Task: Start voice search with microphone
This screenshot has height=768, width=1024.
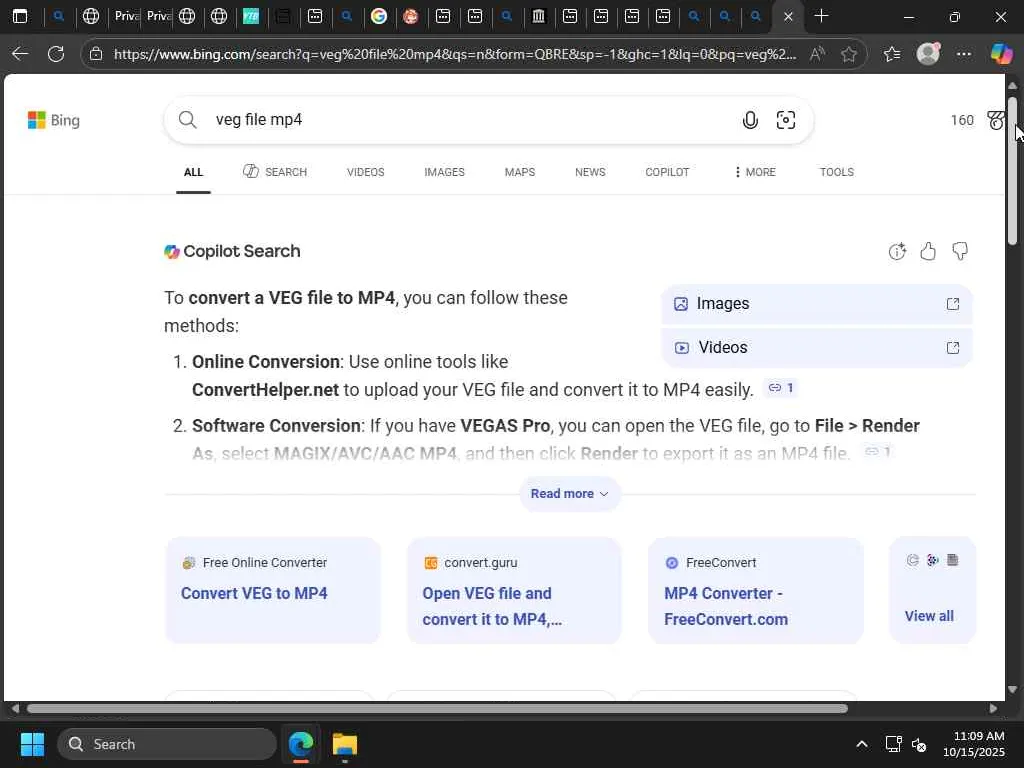Action: 750,120
